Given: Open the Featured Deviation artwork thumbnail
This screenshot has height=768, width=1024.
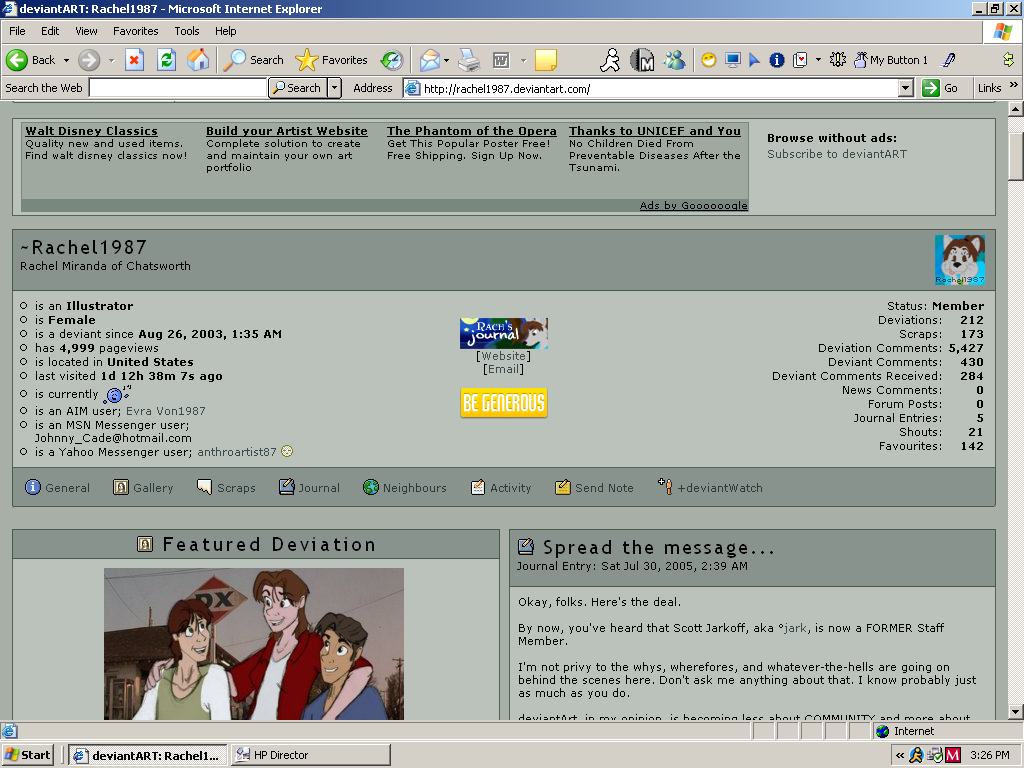Looking at the screenshot, I should 253,644.
